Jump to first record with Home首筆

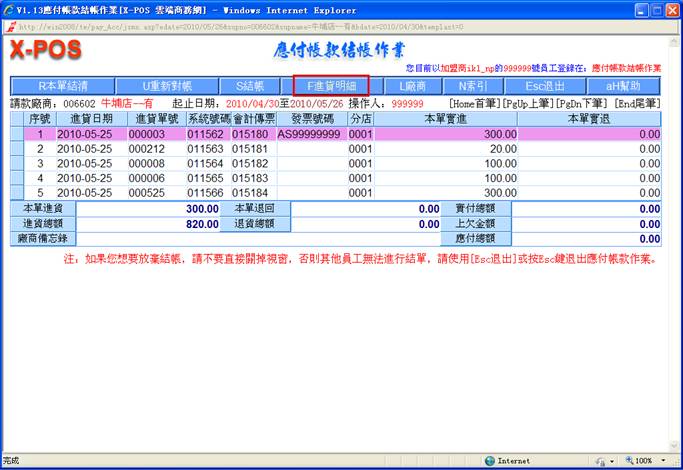click(x=476, y=103)
